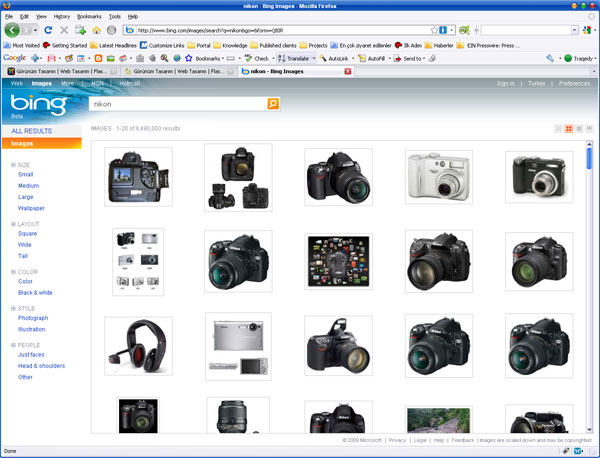
Task: Click the AutoFill toolbar button
Action: [x=372, y=58]
